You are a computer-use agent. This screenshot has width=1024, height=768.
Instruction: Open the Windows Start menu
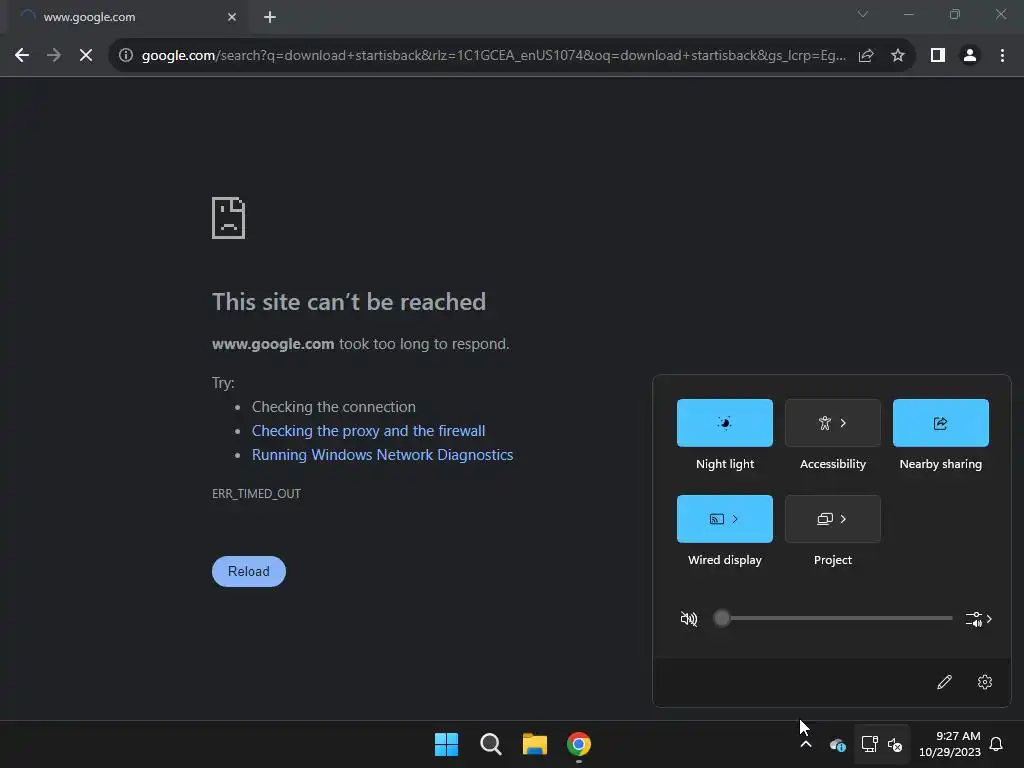[447, 744]
